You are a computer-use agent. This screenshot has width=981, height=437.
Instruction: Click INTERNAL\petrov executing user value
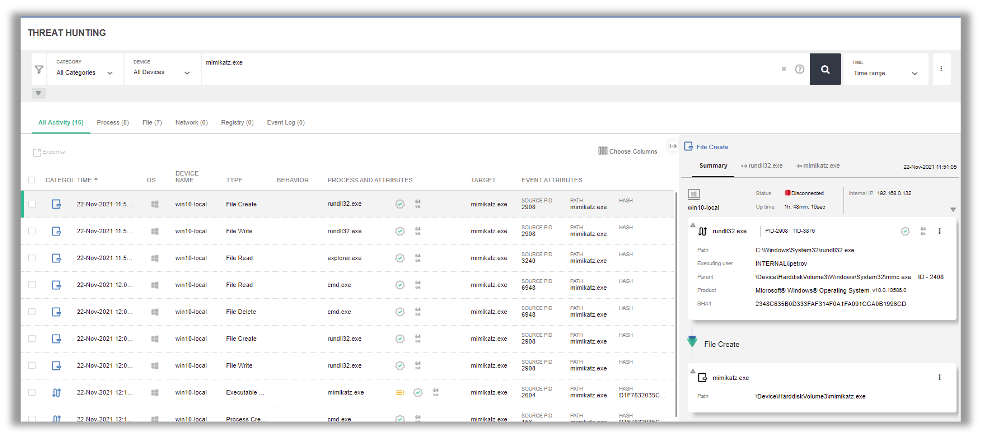(x=783, y=263)
